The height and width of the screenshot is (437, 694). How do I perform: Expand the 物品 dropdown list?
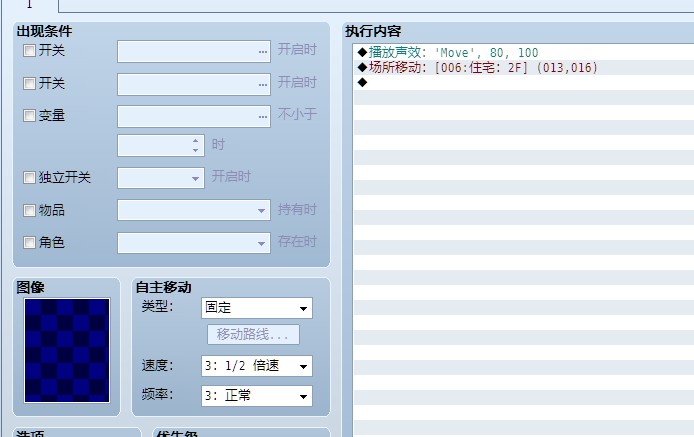[x=262, y=210]
